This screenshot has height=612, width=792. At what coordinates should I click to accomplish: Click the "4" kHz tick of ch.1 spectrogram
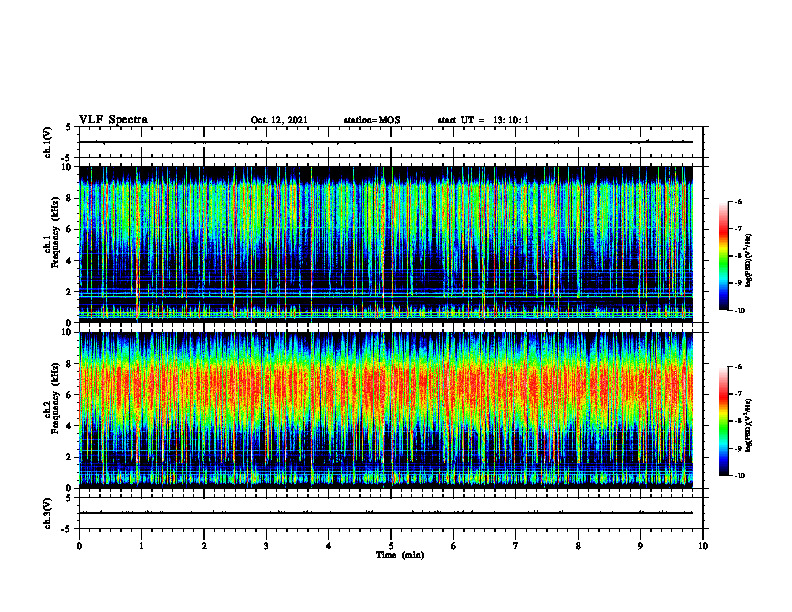pos(70,261)
